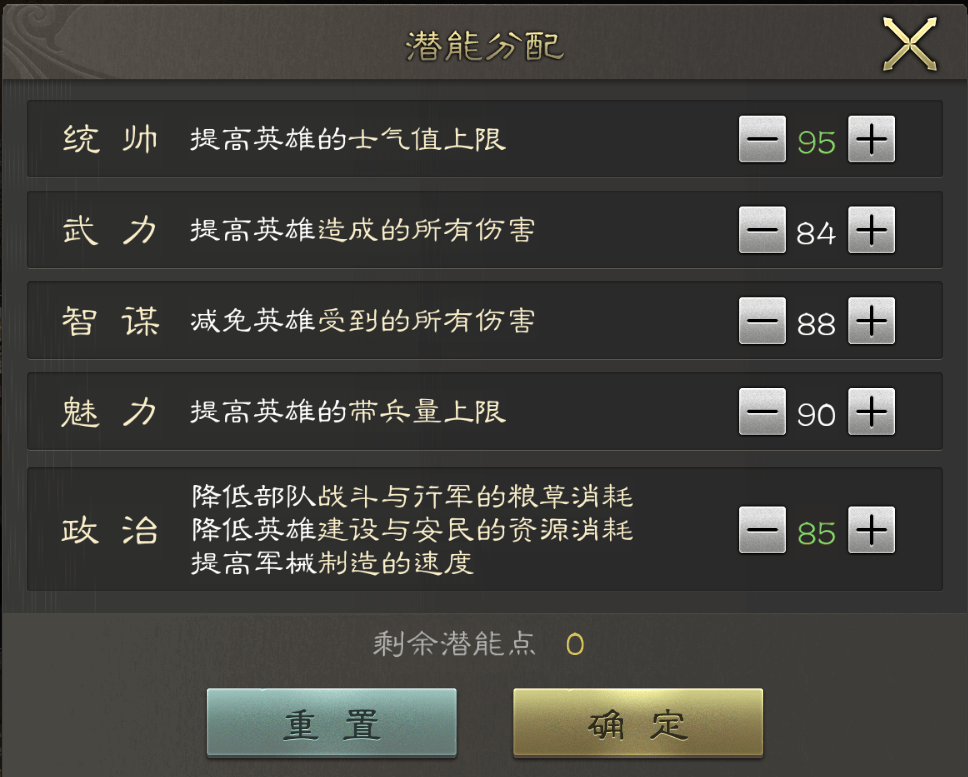Decrease 武力 with the minus stepper
Screen dimensions: 968x777
pyautogui.click(x=763, y=230)
